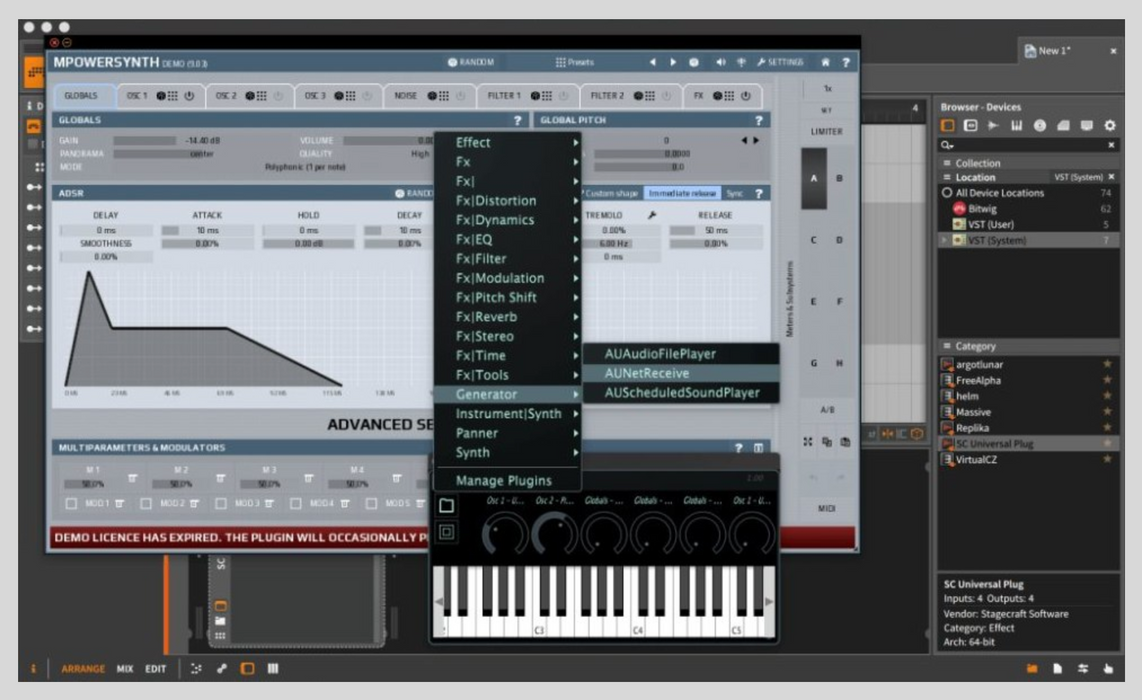Click the gear icon in Browser panel

[x=1109, y=126]
